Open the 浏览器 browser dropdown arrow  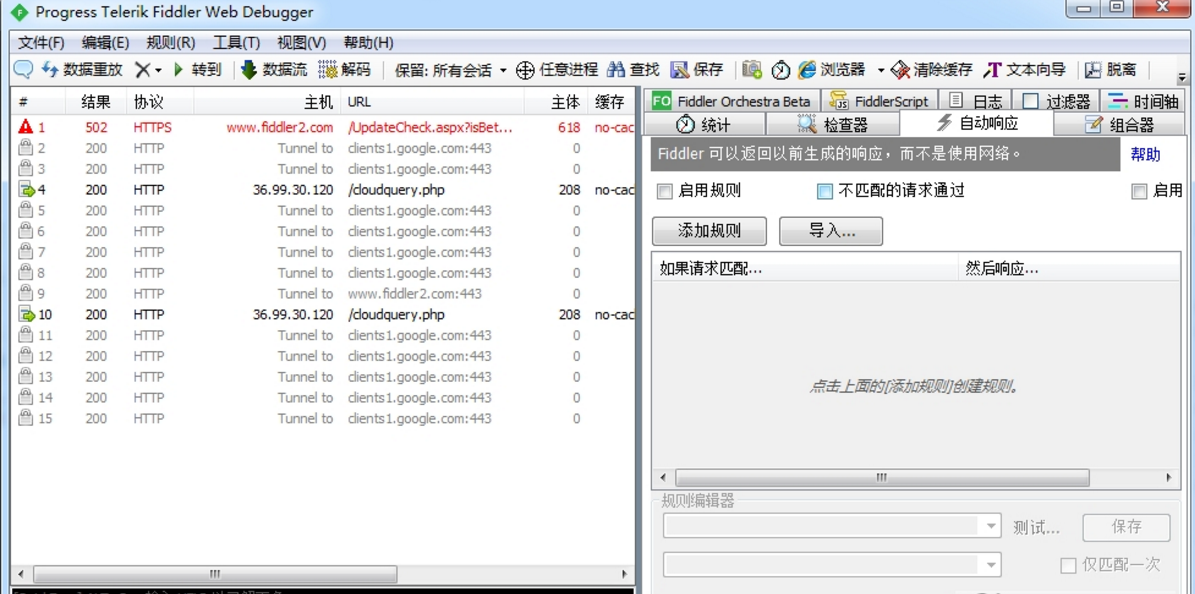tap(880, 71)
